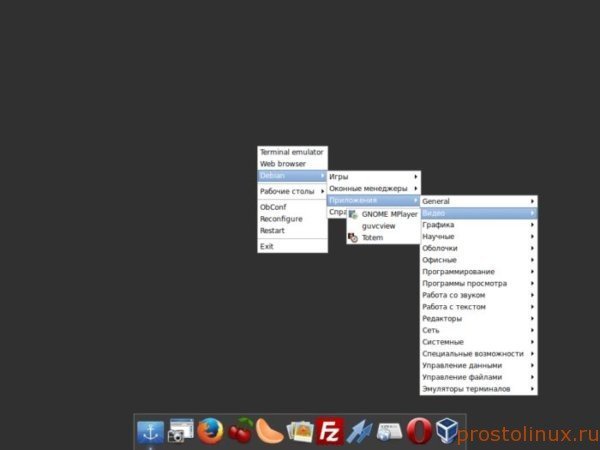600x450 pixels.
Task: Open the cherries app in dock
Action: click(240, 431)
